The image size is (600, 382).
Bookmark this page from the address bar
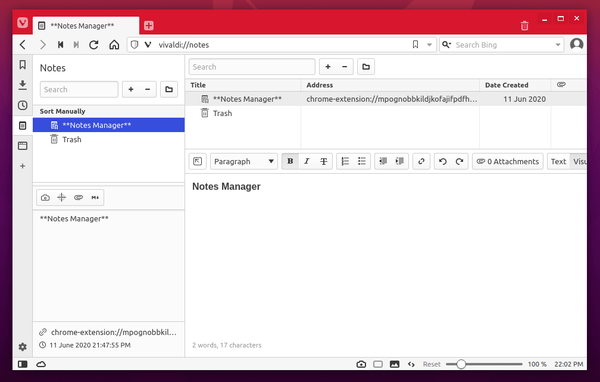[x=416, y=45]
